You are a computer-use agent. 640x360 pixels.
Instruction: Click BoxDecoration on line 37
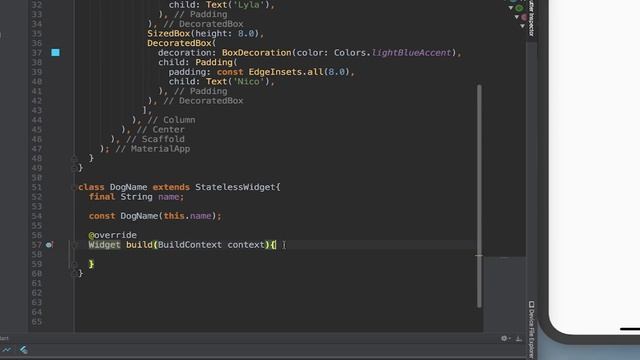click(257, 53)
